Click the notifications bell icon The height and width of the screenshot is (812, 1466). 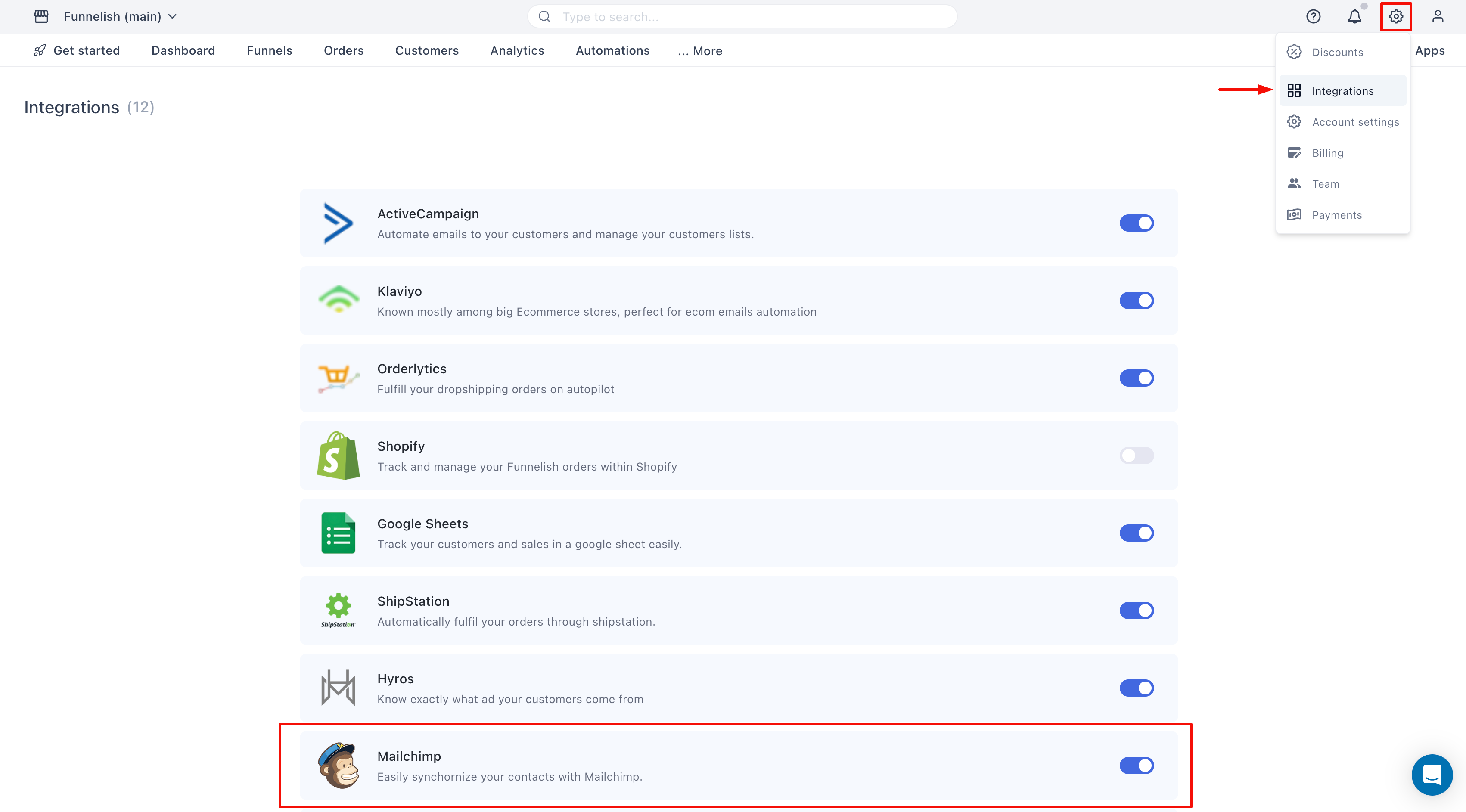1354,16
